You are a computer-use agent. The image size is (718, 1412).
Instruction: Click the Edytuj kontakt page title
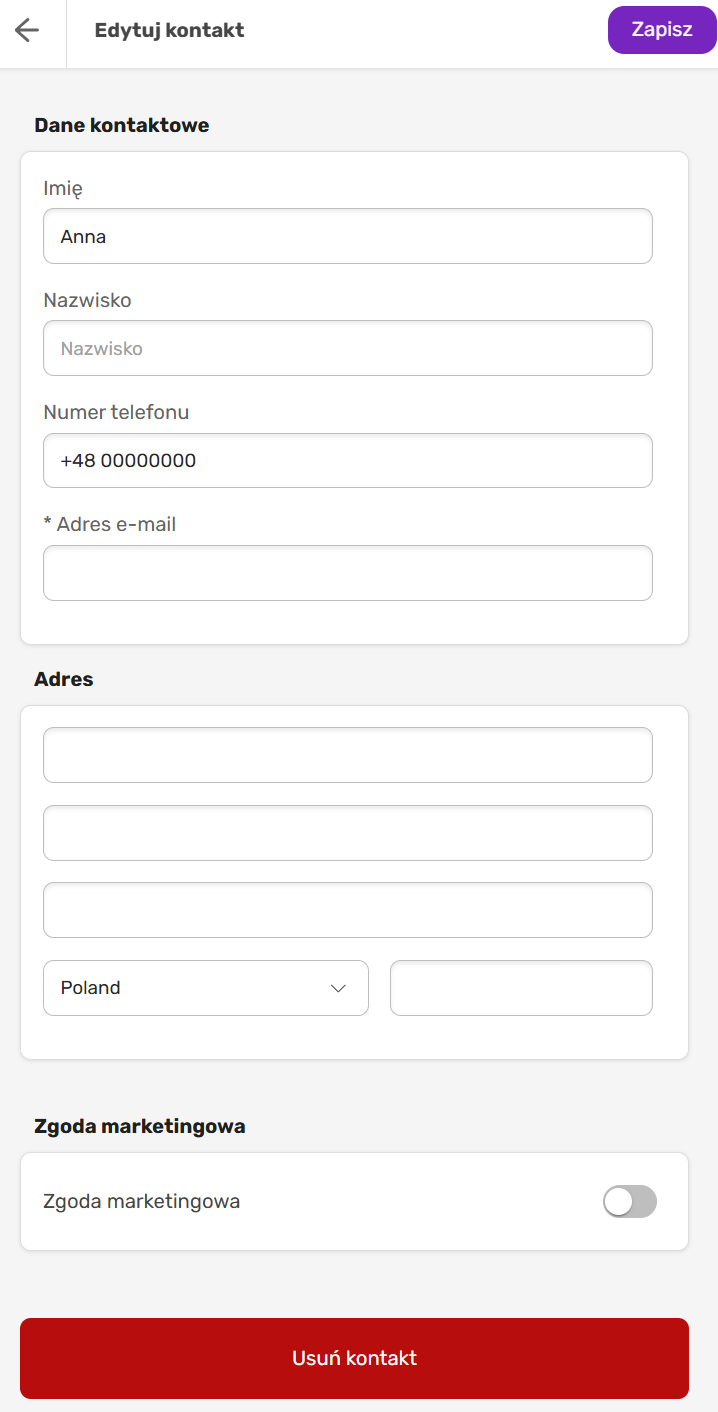coord(169,30)
